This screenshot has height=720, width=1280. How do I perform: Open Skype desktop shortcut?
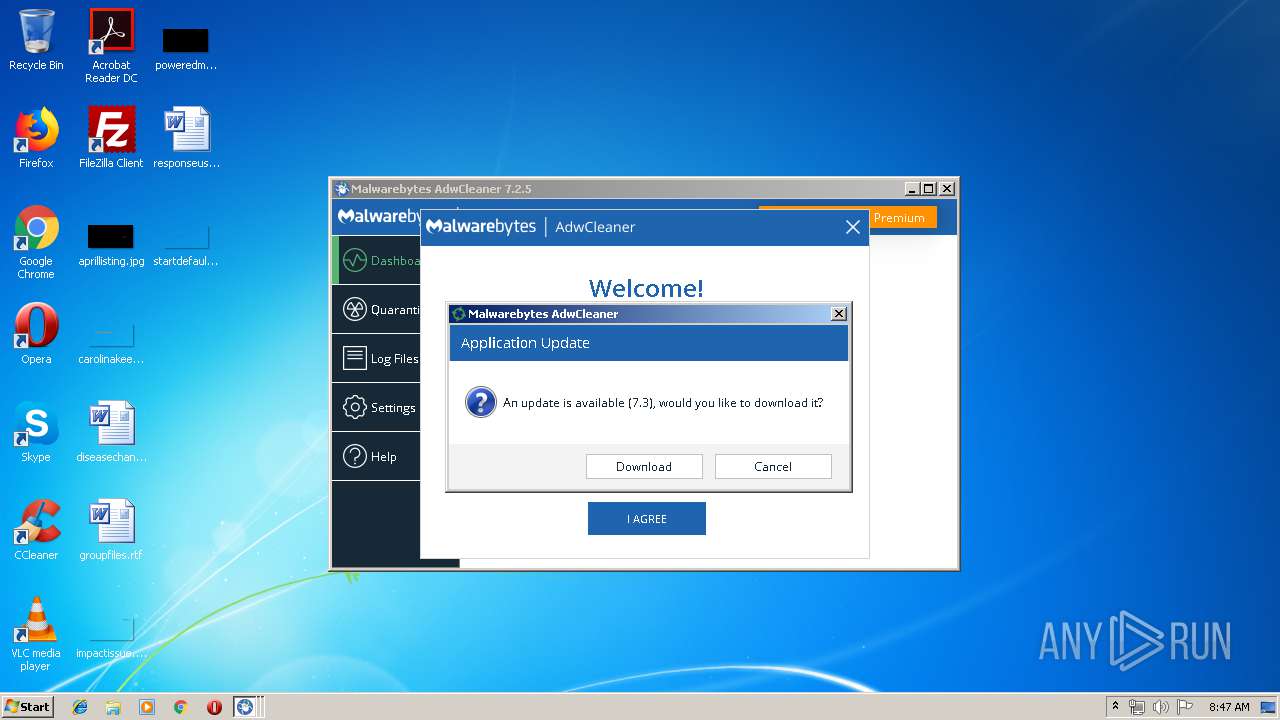click(36, 432)
